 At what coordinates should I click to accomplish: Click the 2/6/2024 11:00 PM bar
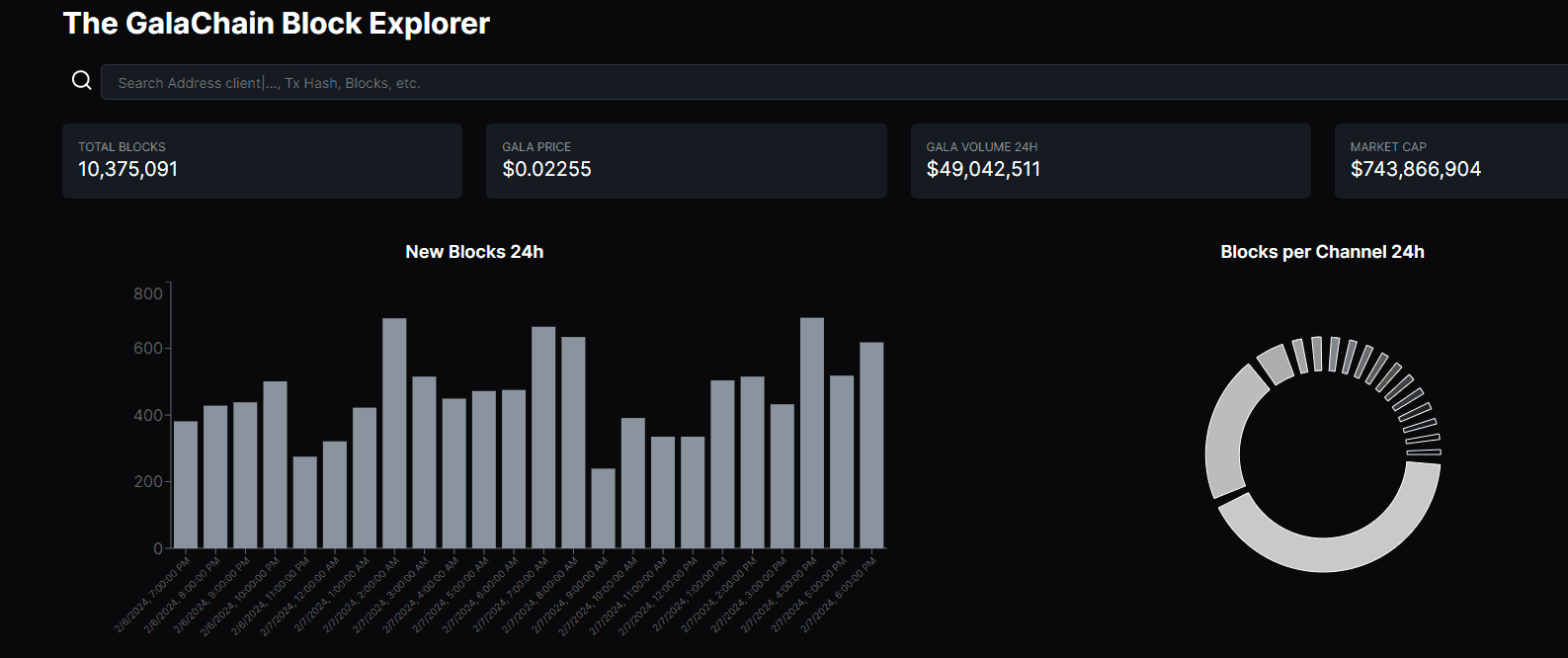click(x=304, y=502)
